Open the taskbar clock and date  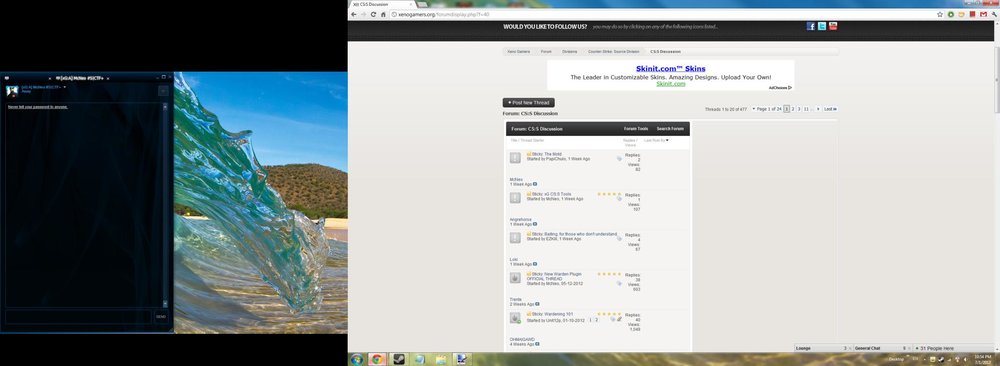(x=982, y=359)
